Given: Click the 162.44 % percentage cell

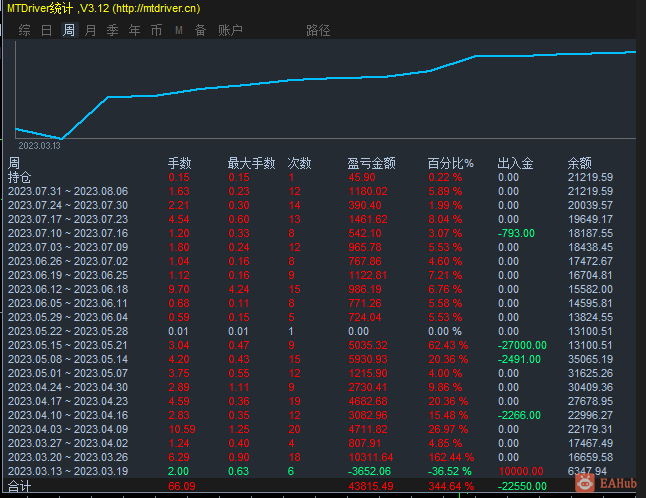Looking at the screenshot, I should [x=451, y=458].
